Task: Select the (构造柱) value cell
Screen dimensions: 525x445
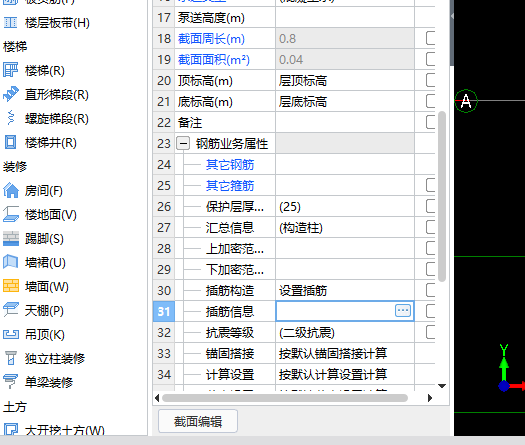Action: click(x=345, y=228)
